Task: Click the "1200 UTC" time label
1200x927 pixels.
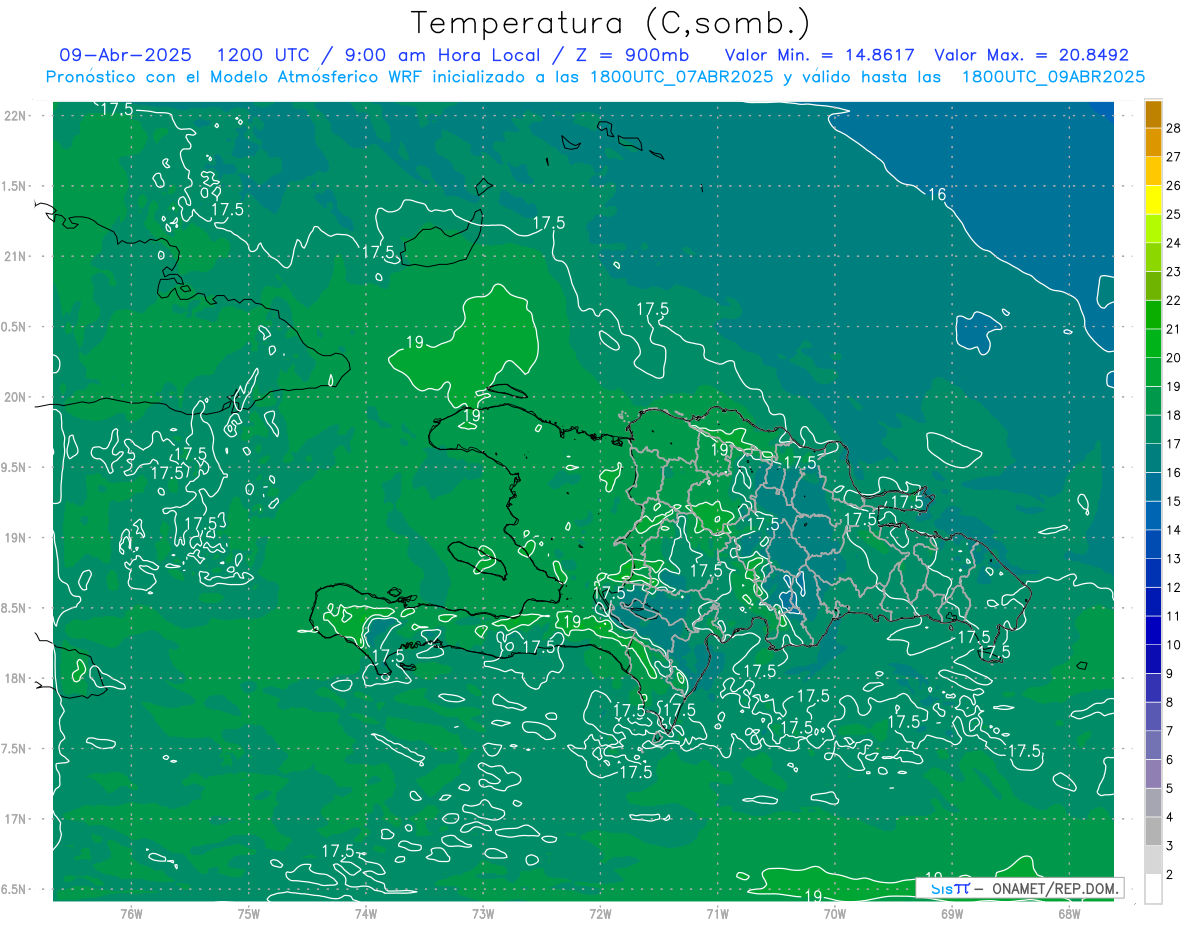Action: [266, 55]
